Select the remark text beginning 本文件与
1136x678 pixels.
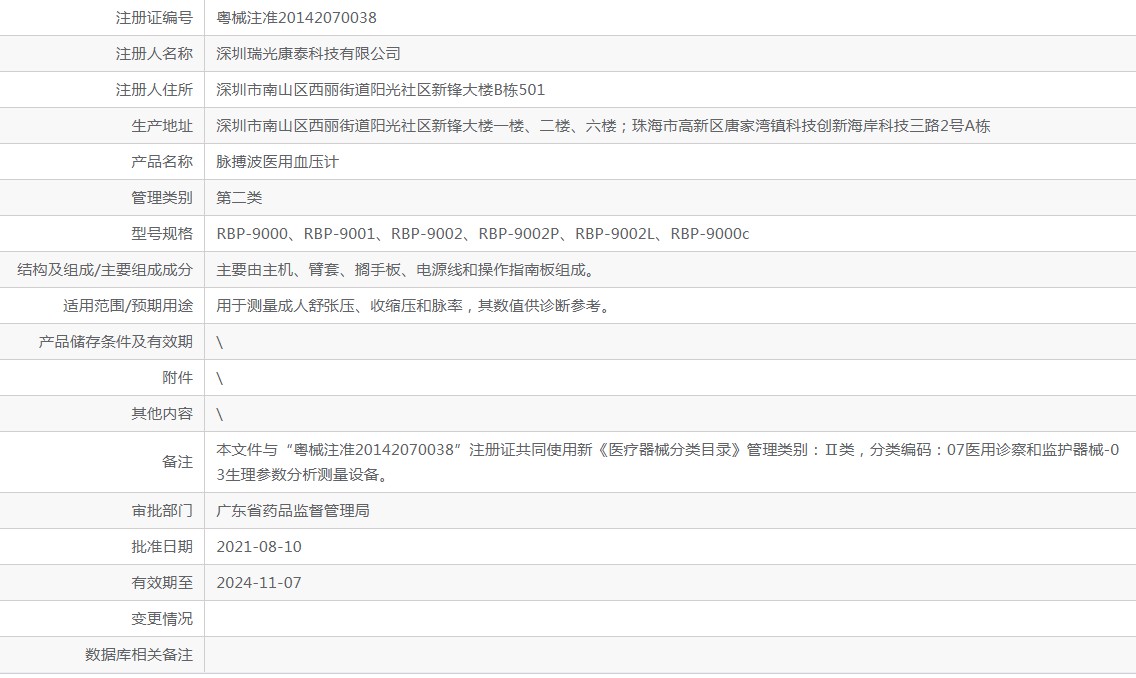coord(668,462)
